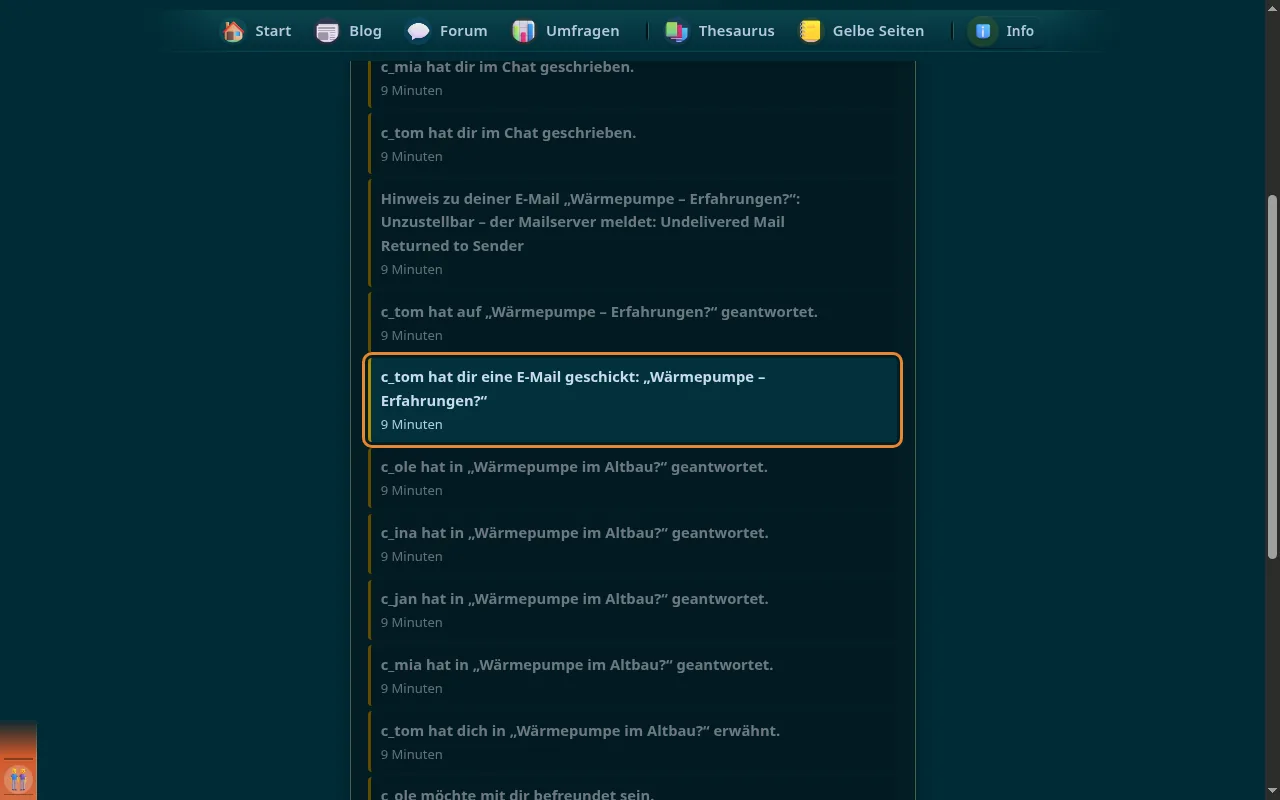The width and height of the screenshot is (1280, 800).
Task: Open the undelivered mail notice "Unzustellbar"
Action: 634,233
